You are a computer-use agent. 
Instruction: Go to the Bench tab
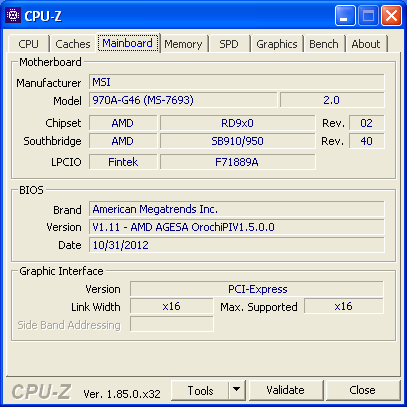(x=324, y=44)
